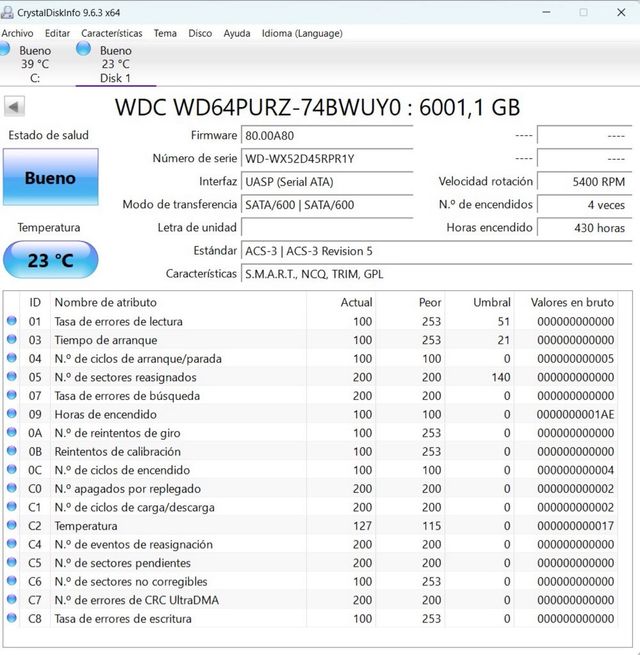The width and height of the screenshot is (640, 655).
Task: Click the power-on hours value 430 horas
Action: (x=584, y=228)
